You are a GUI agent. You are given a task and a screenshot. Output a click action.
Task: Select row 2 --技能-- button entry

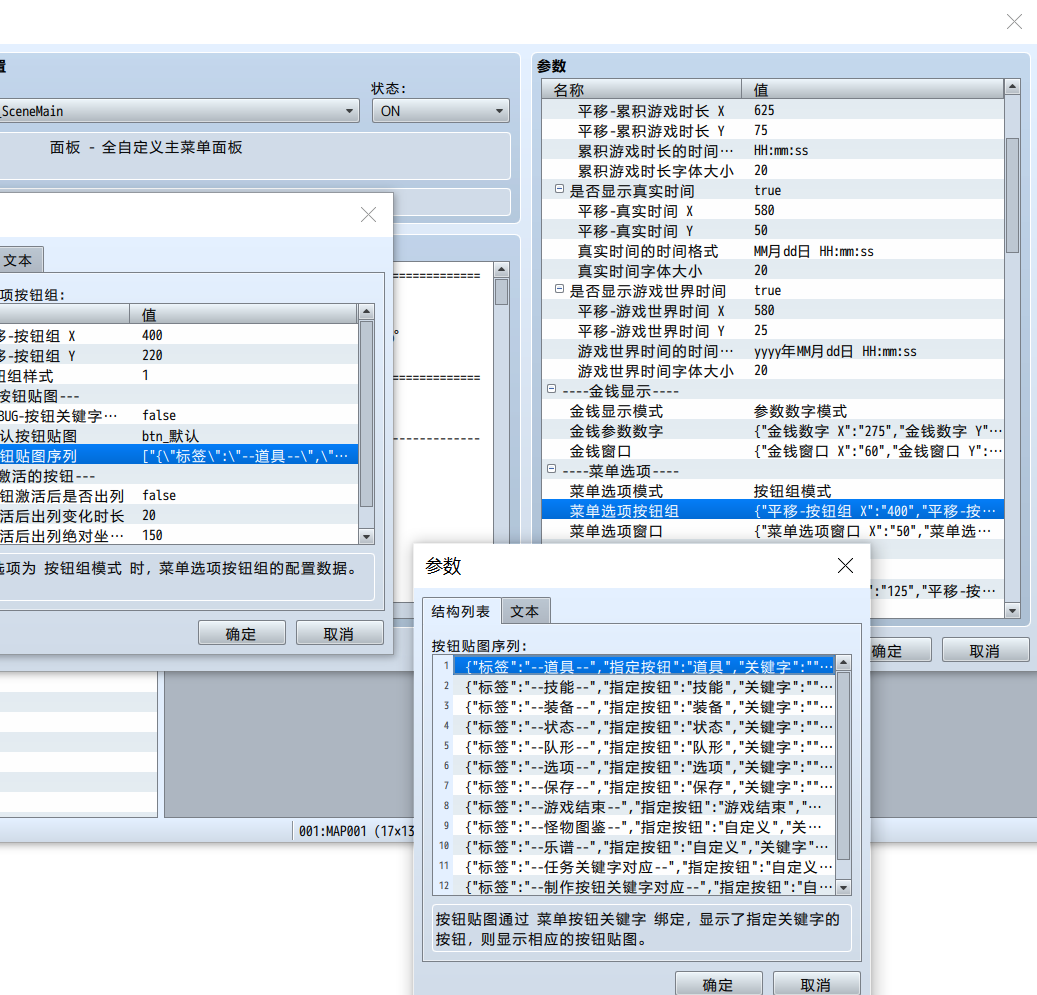click(643, 687)
